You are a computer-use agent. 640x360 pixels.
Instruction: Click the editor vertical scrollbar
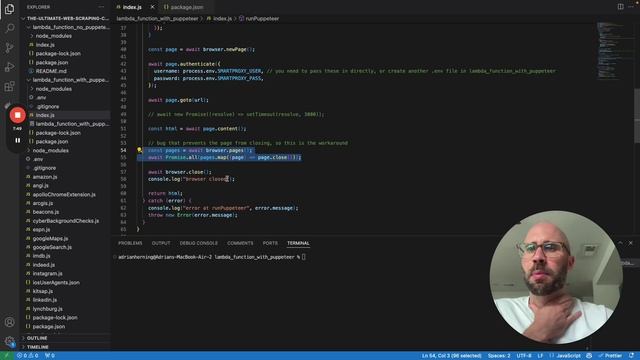click(637, 116)
